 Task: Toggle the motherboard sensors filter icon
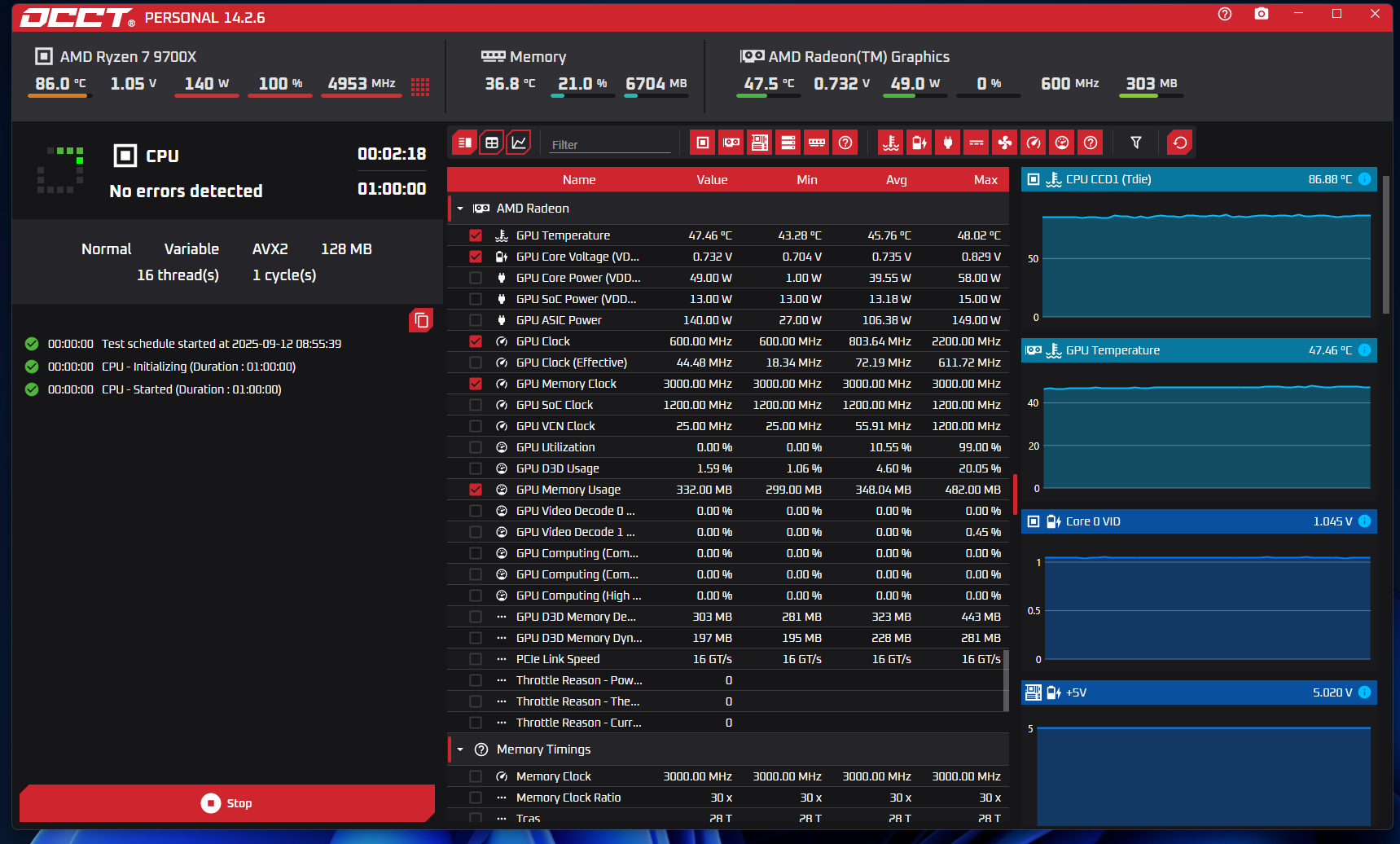pos(760,143)
